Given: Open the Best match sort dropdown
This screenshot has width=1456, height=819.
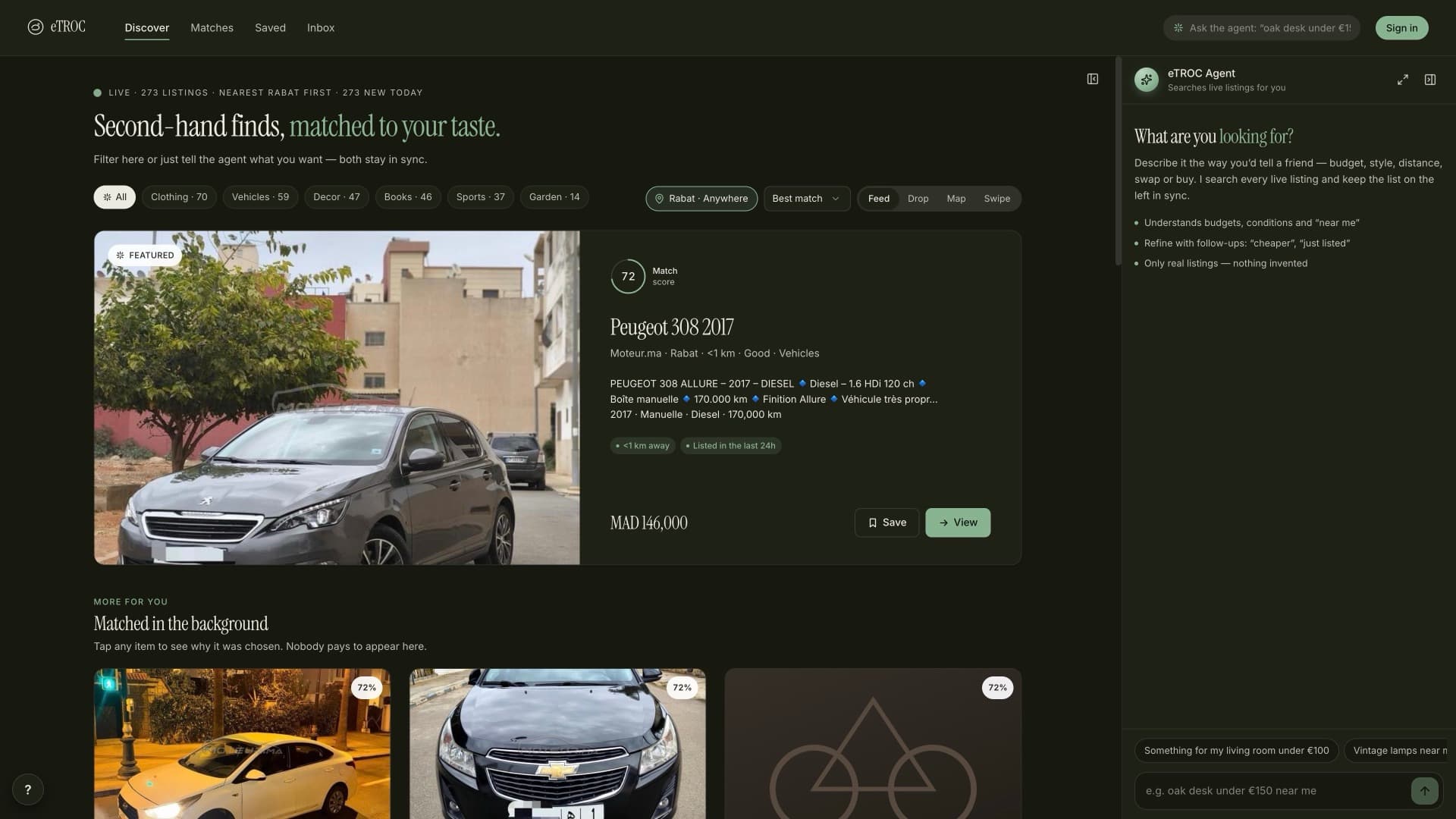Looking at the screenshot, I should click(x=807, y=199).
